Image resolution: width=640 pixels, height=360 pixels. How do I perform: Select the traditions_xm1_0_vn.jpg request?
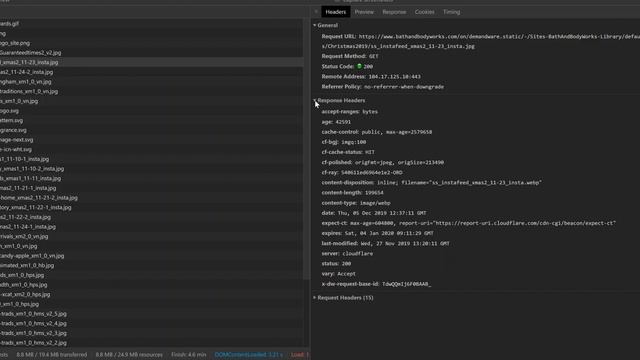[x=151, y=91]
